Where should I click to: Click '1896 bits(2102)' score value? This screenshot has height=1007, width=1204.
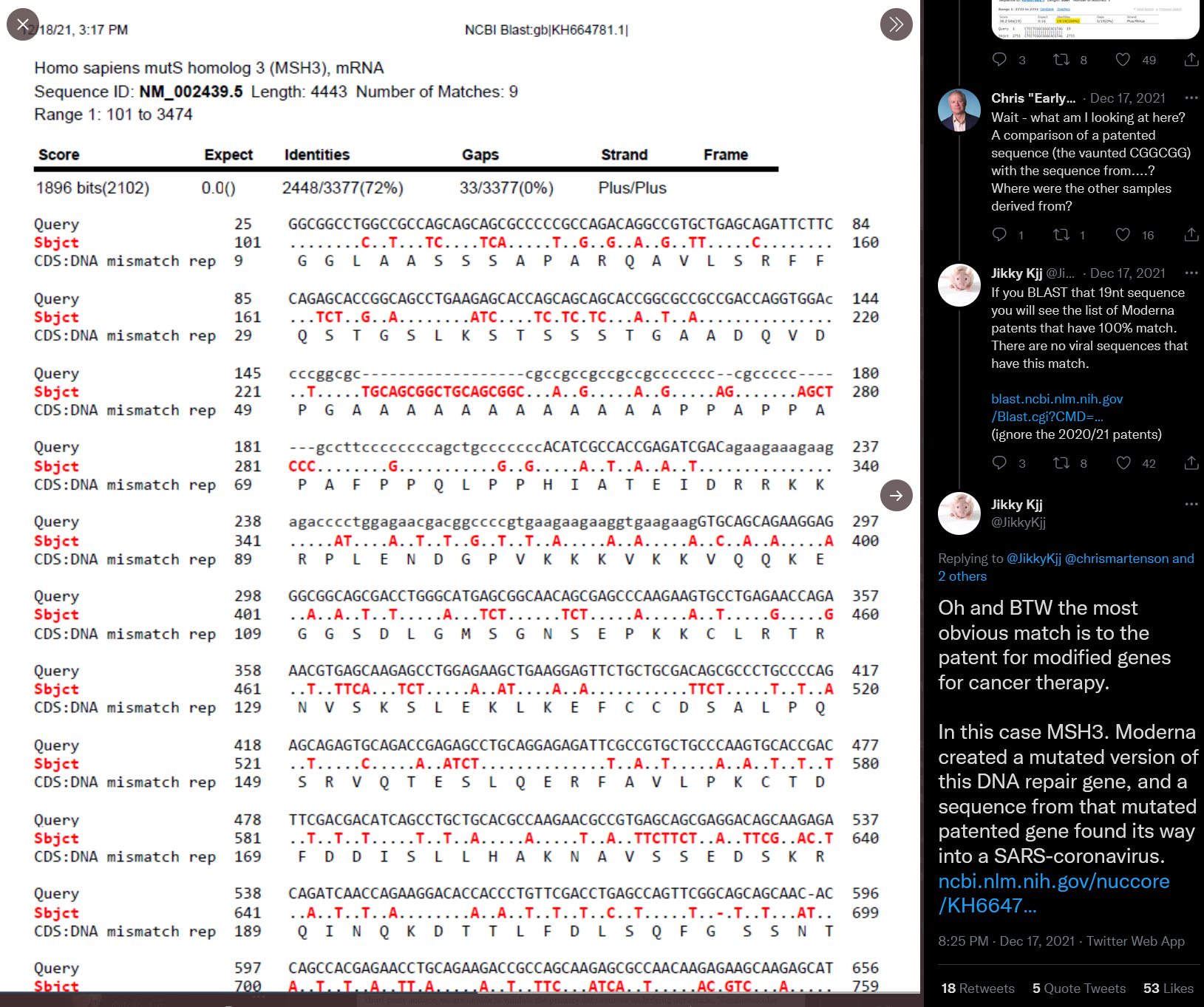click(92, 188)
